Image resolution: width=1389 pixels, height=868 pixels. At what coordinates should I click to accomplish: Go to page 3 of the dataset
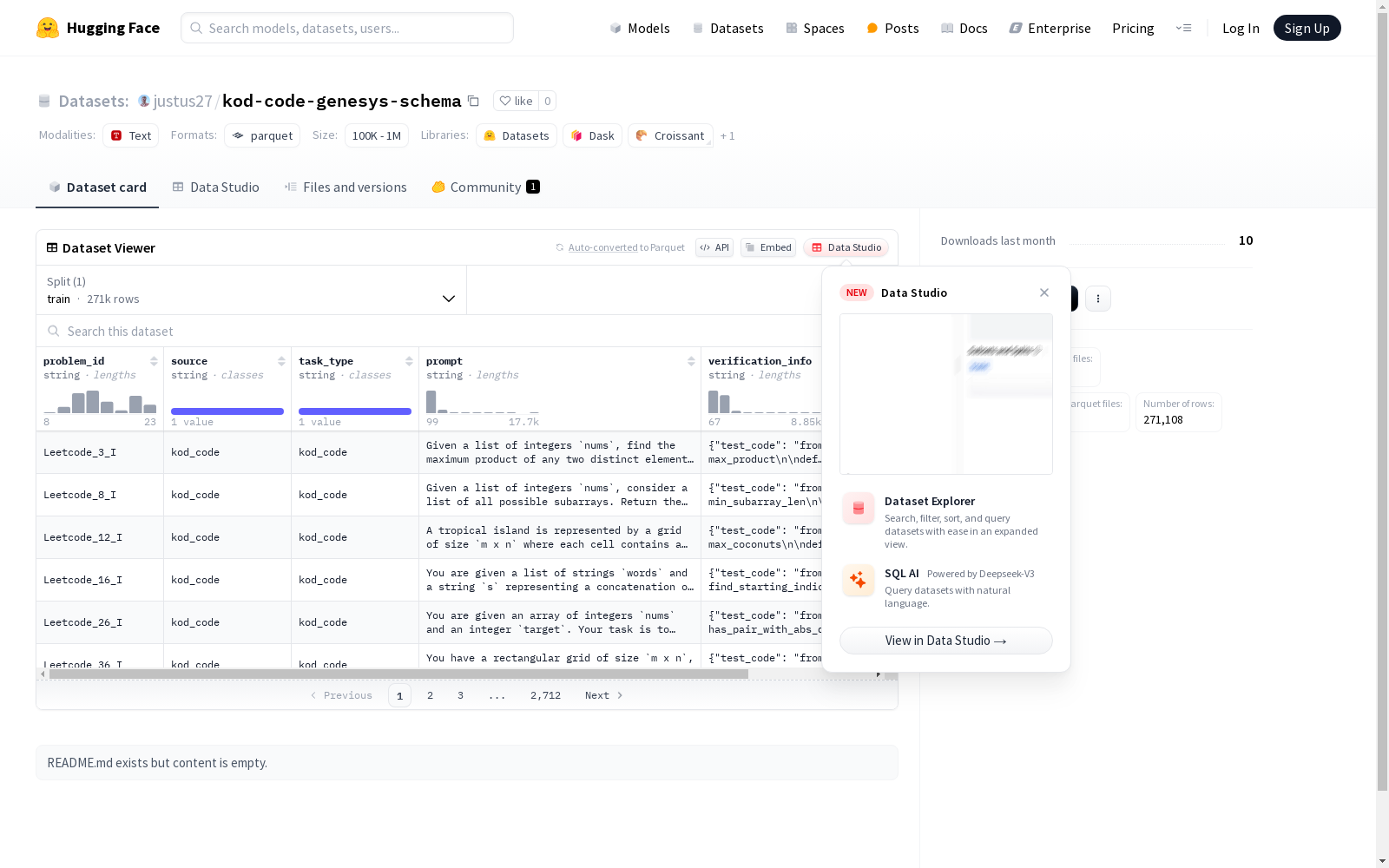(460, 695)
